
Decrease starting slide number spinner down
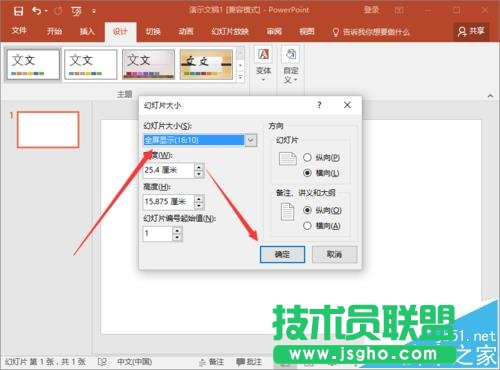[x=177, y=237]
